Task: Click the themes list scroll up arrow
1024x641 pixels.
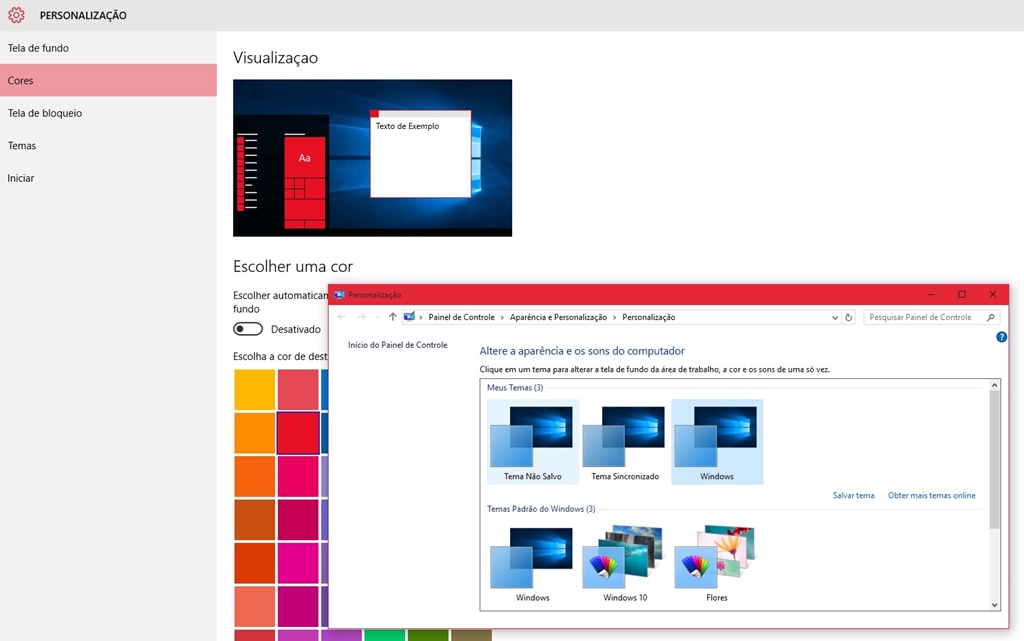Action: 994,385
